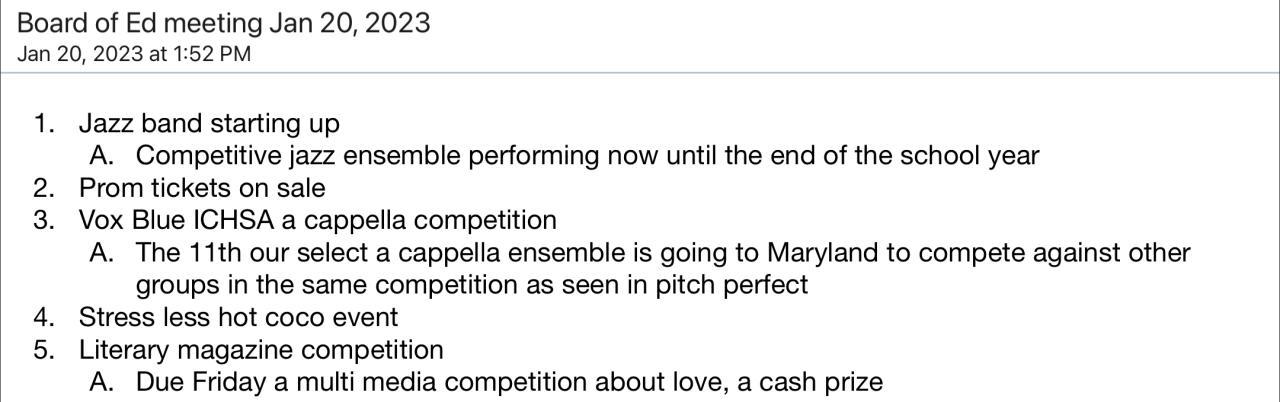Click the list number '1.' marker

tap(43, 124)
